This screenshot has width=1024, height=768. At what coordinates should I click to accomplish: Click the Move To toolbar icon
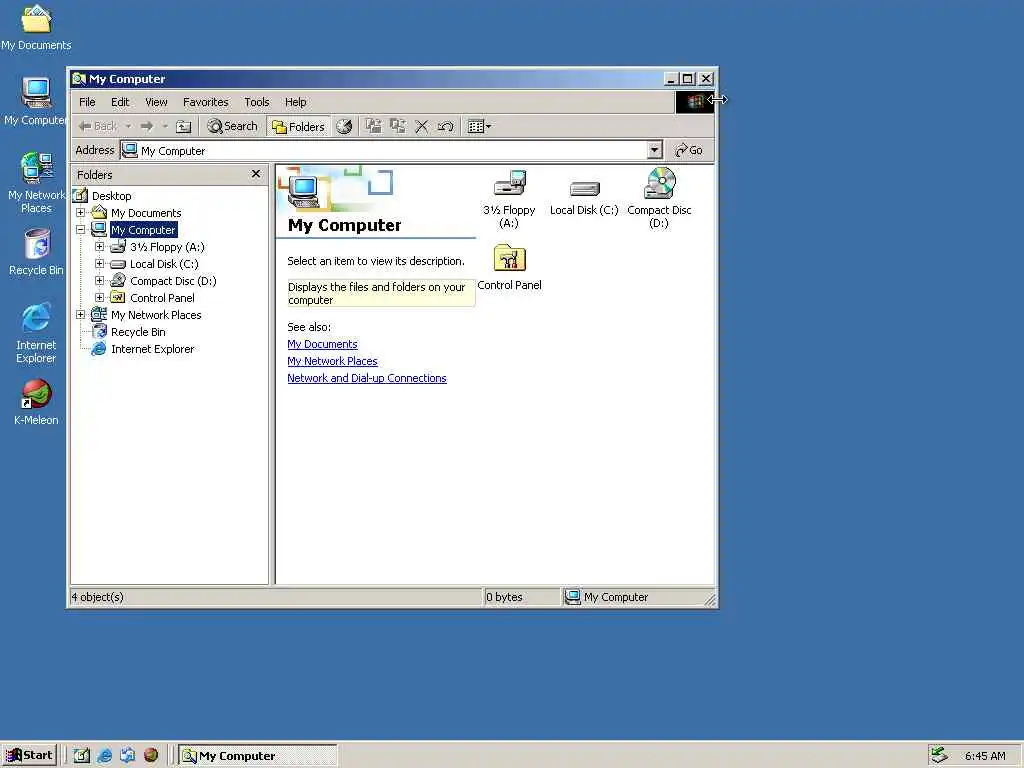(x=374, y=126)
